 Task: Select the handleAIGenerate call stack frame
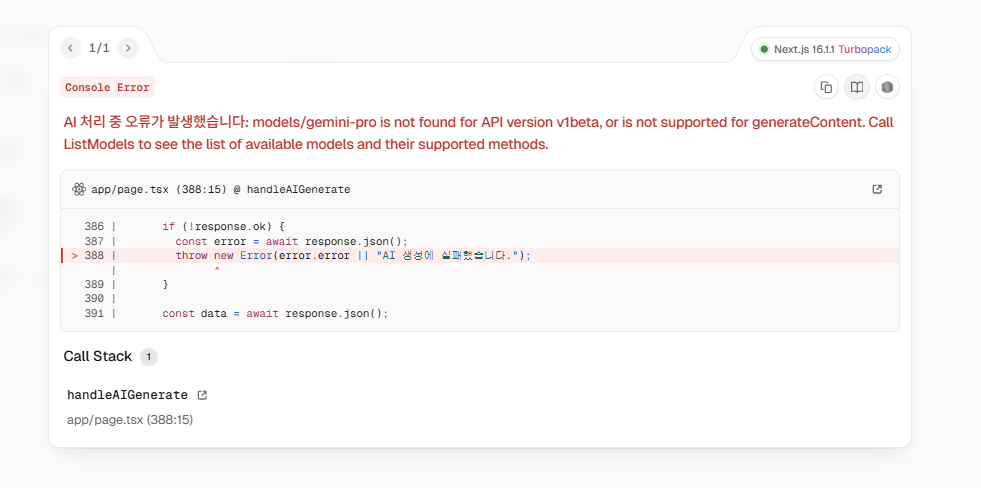[127, 395]
